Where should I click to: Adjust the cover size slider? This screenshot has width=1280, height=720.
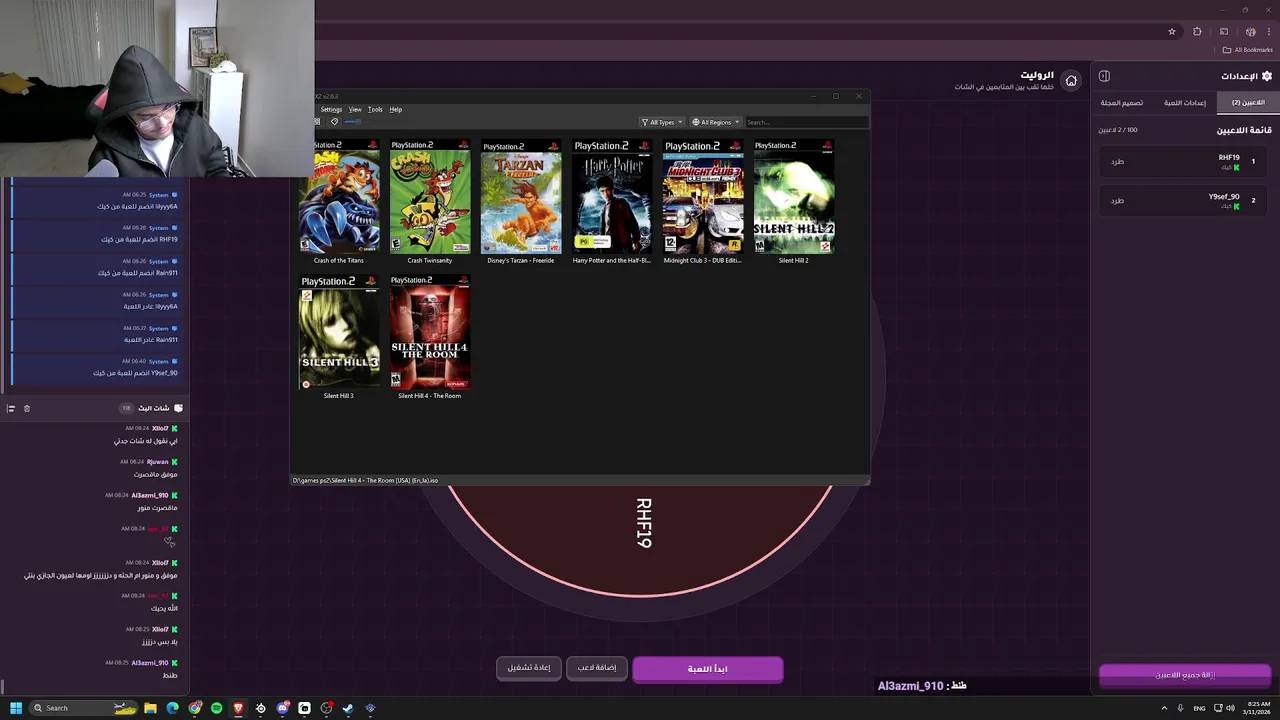(352, 122)
